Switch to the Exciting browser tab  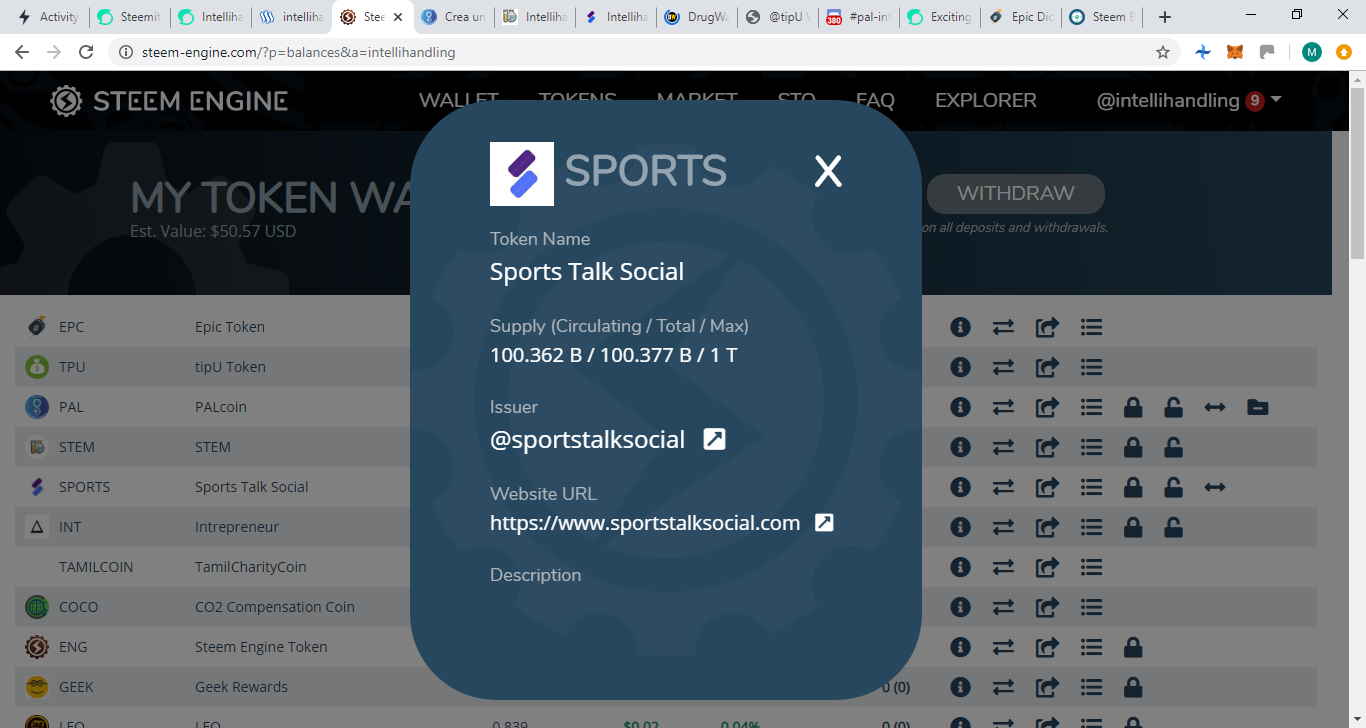941,17
